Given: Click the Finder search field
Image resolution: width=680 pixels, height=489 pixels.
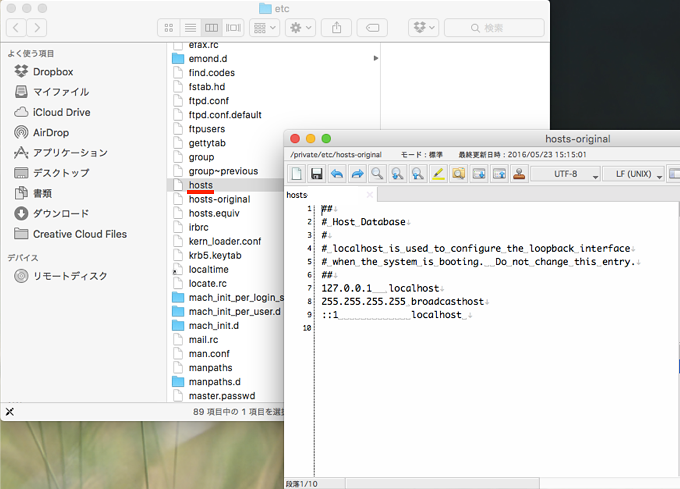Looking at the screenshot, I should [494, 28].
